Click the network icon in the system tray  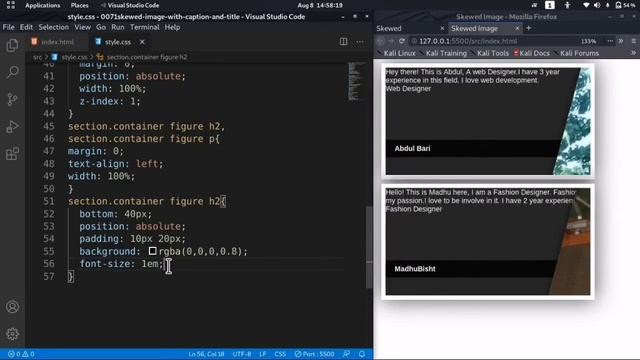586,5
